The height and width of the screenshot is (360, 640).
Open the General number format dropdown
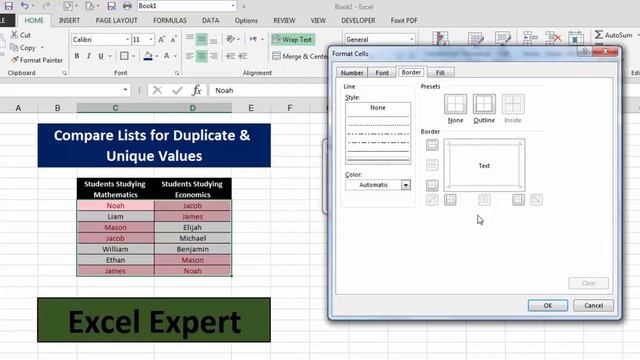(411, 40)
